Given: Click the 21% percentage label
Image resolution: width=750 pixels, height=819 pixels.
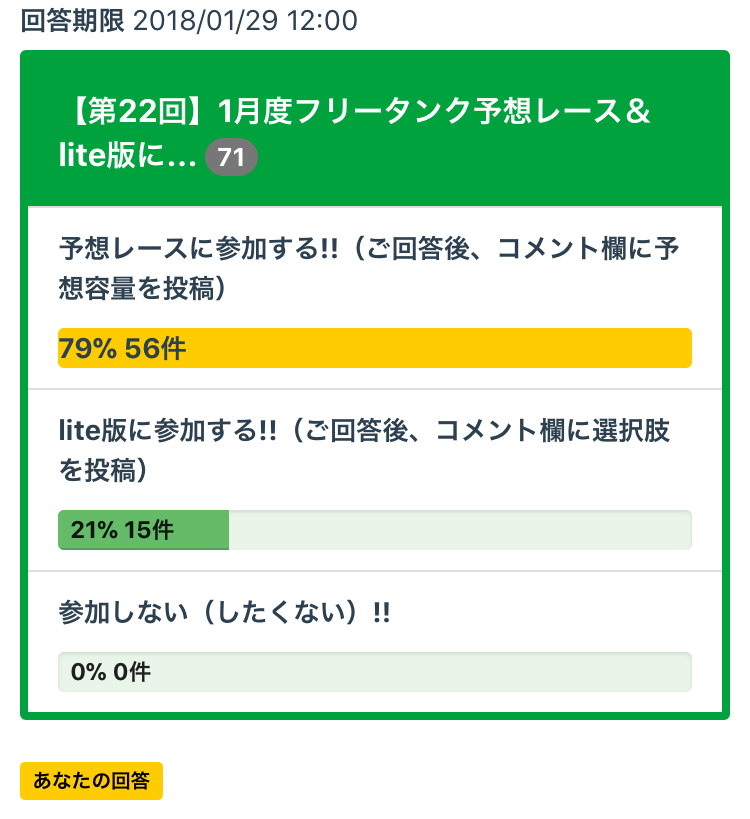Looking at the screenshot, I should click(94, 530).
